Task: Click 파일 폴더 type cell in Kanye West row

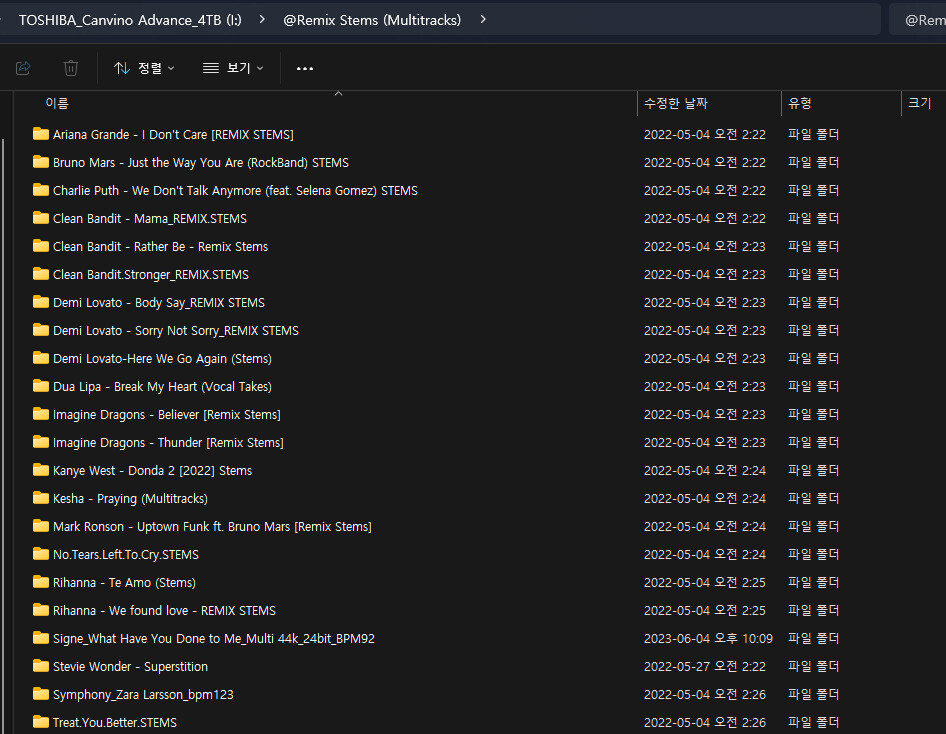Action: click(813, 470)
